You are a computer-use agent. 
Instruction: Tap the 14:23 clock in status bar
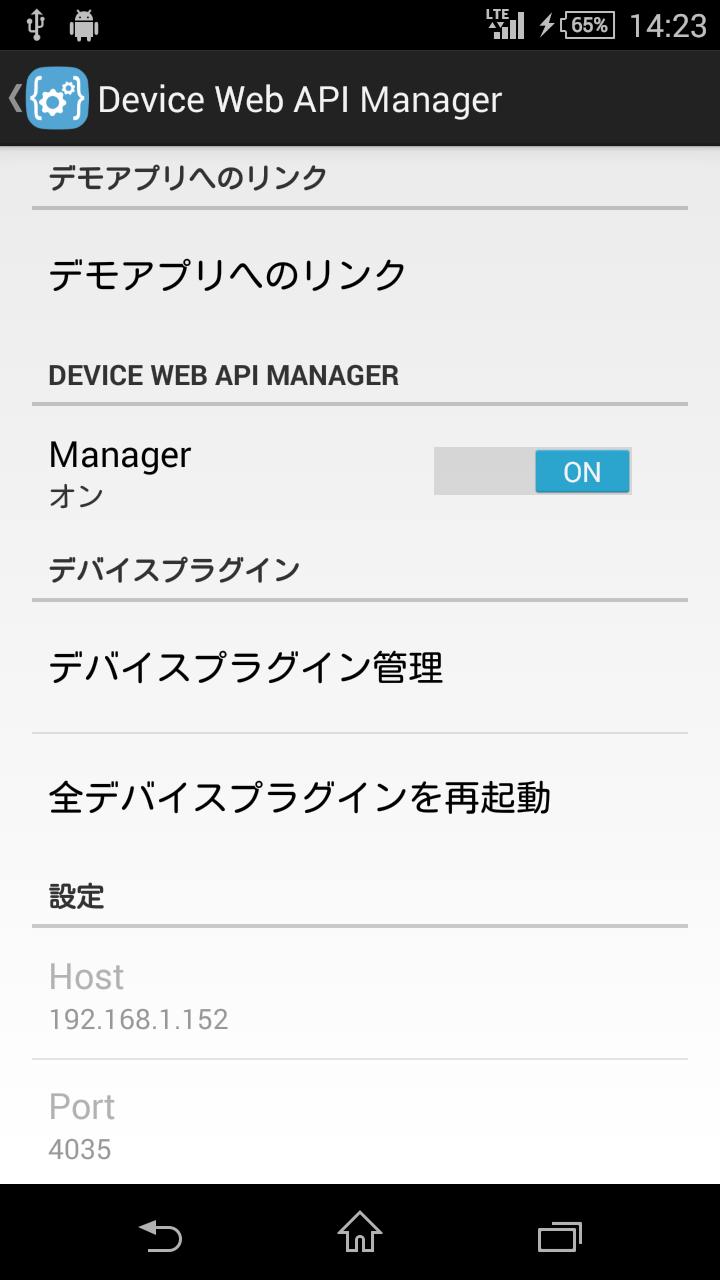667,25
